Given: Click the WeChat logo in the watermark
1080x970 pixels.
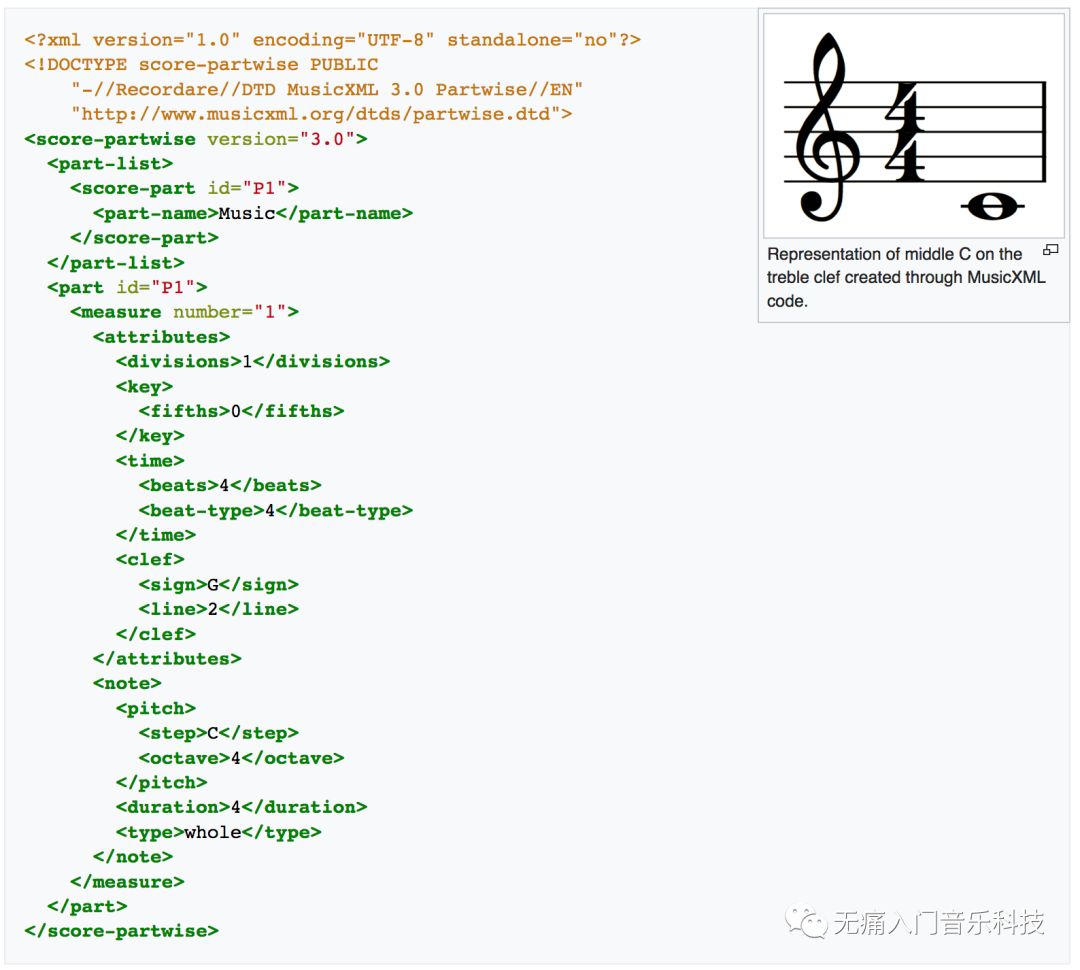Looking at the screenshot, I should (806, 922).
